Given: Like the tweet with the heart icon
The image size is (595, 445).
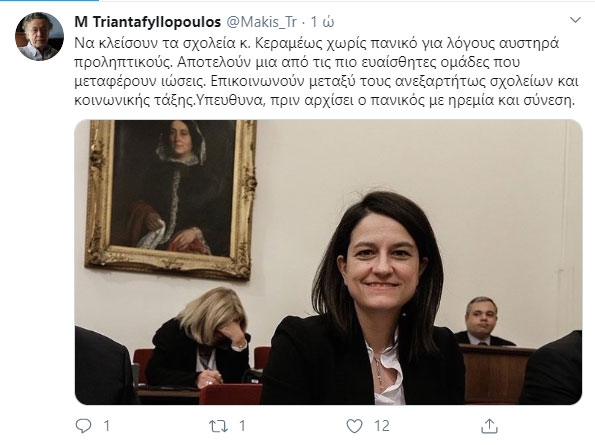Looking at the screenshot, I should tap(354, 426).
